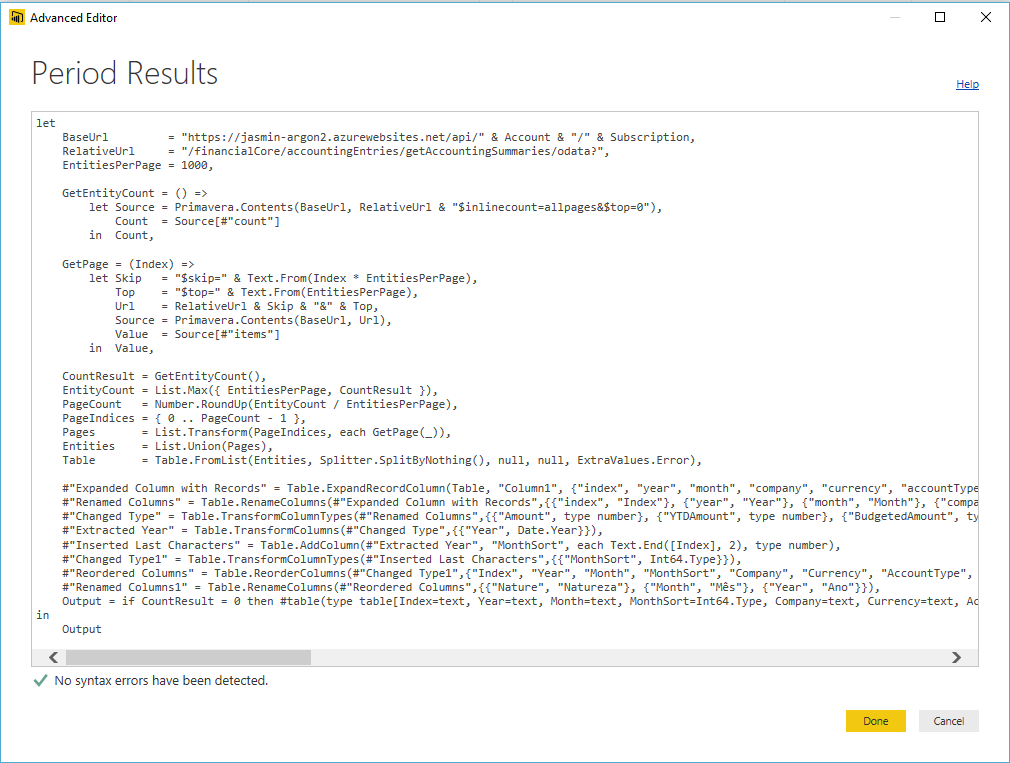Click the #"Expanded Column with Records" line
The height and width of the screenshot is (763, 1010).
pos(520,489)
